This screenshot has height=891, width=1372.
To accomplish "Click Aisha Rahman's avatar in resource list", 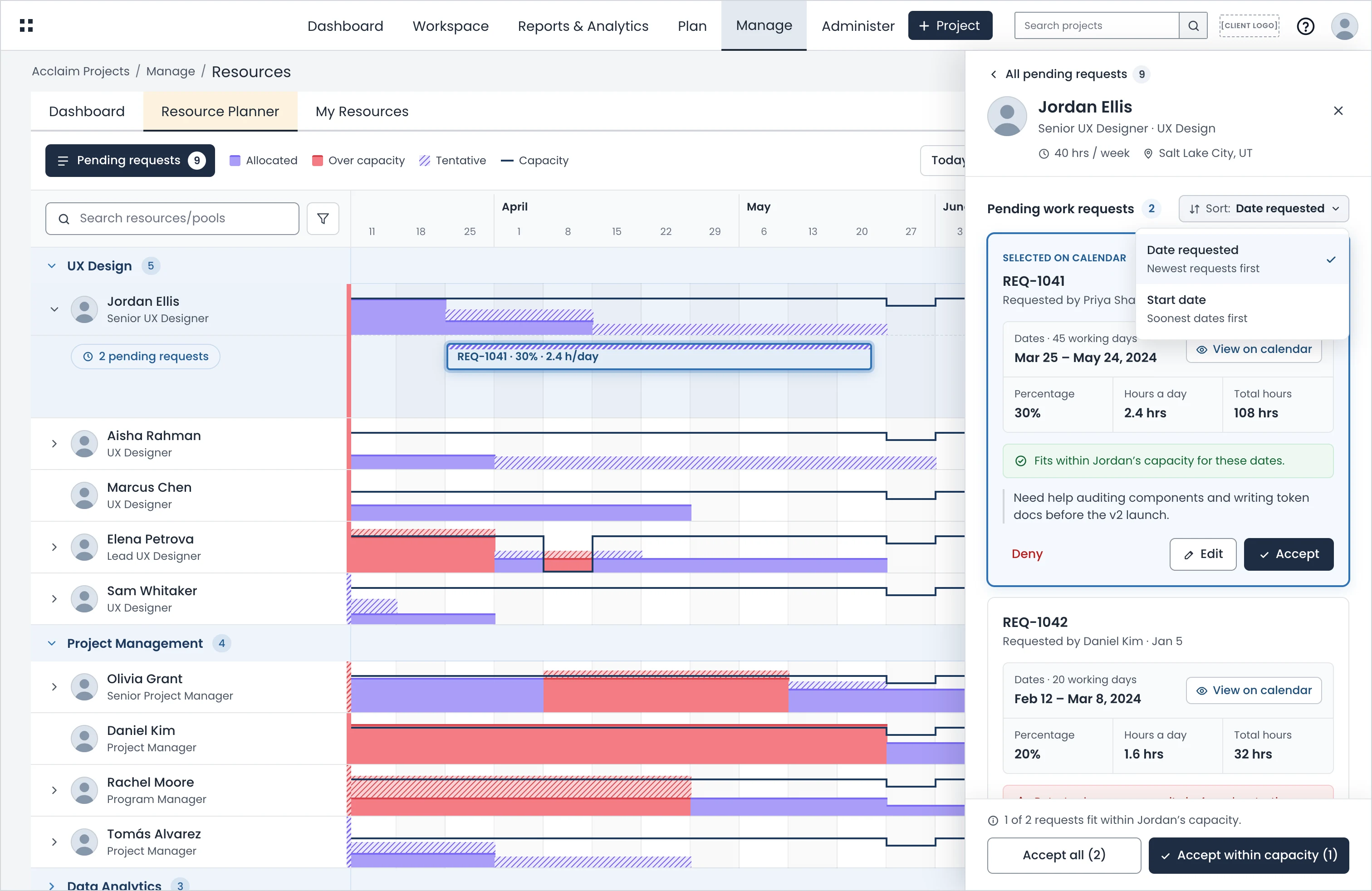I will coord(84,444).
